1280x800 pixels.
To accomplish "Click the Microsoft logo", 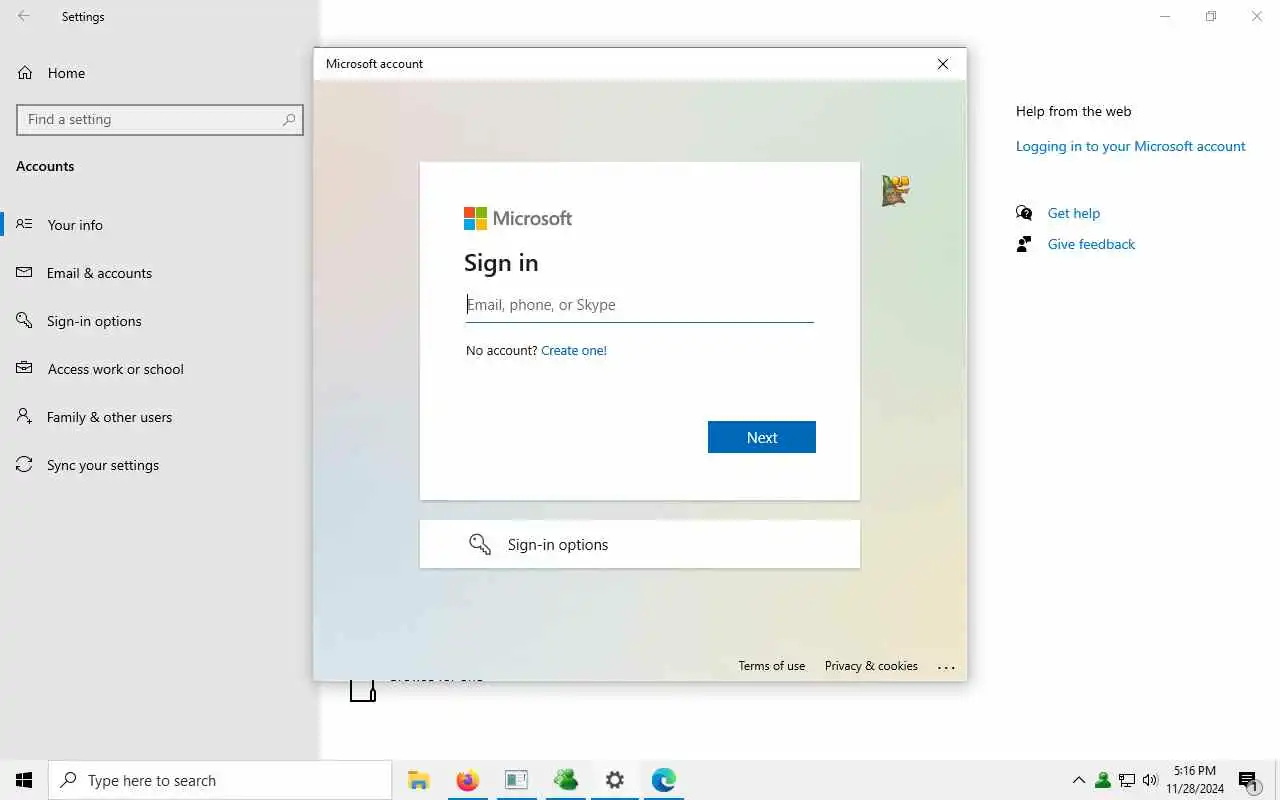I will click(x=518, y=218).
